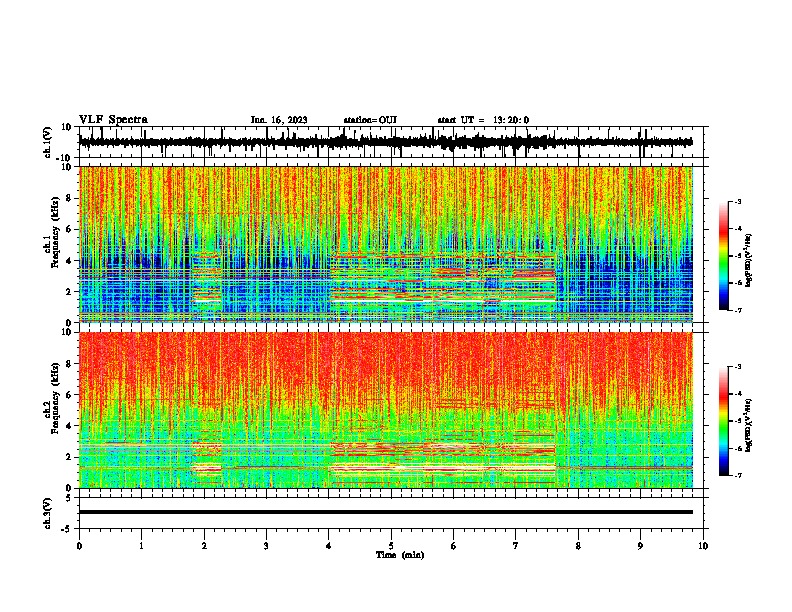The image size is (792, 612).
Task: Click the time axis tick label "0"
Action: (x=79, y=546)
